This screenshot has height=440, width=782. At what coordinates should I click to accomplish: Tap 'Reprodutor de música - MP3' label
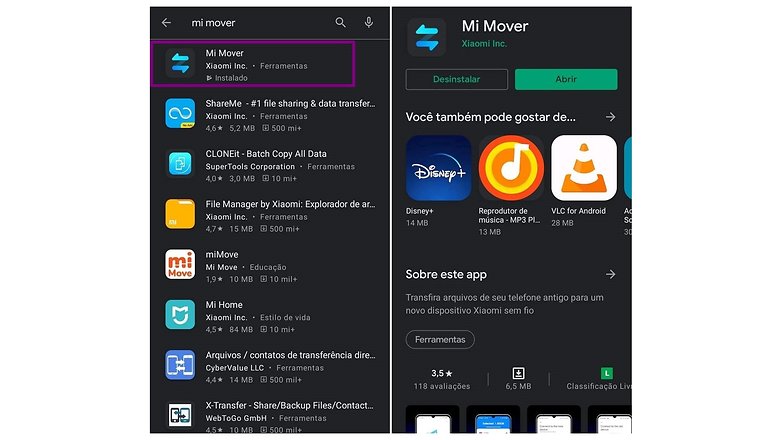pyautogui.click(x=509, y=216)
